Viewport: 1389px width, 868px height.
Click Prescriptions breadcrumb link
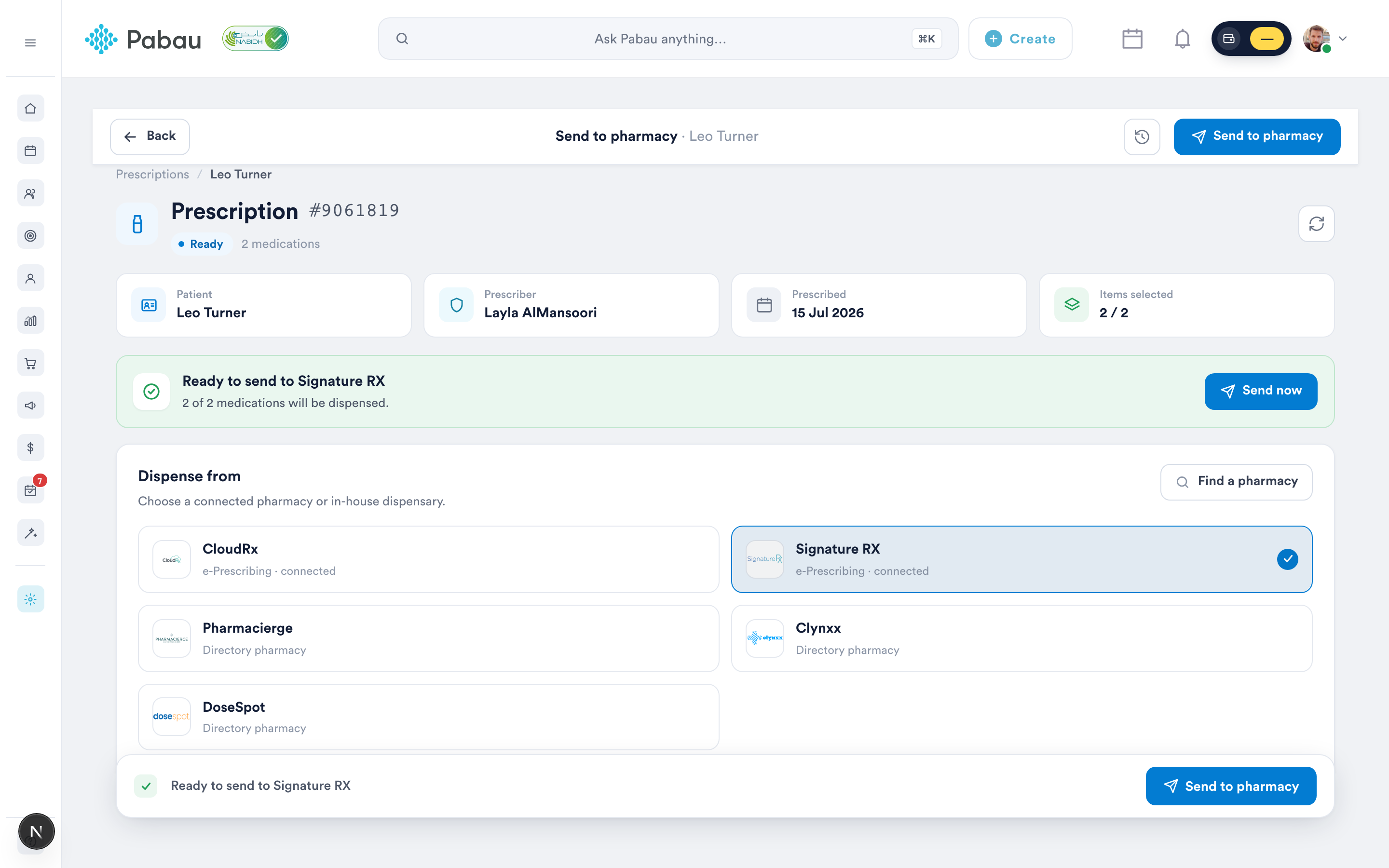(152, 175)
